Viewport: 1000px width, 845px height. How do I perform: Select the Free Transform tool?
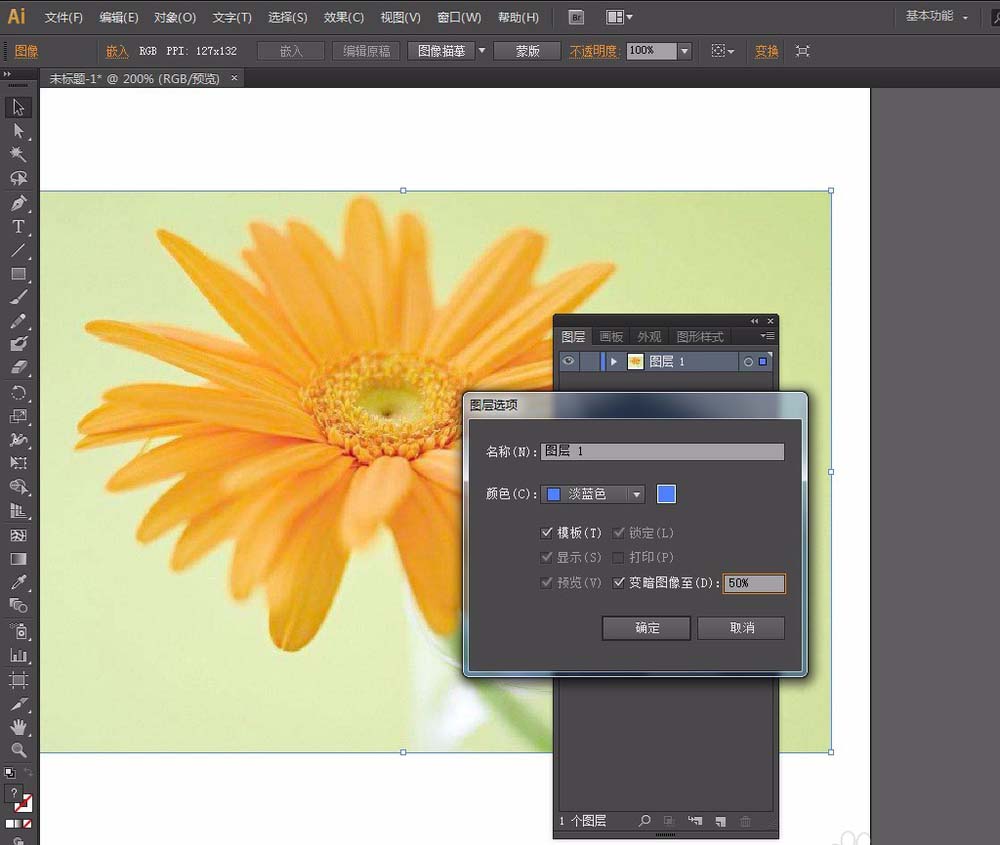[x=18, y=463]
